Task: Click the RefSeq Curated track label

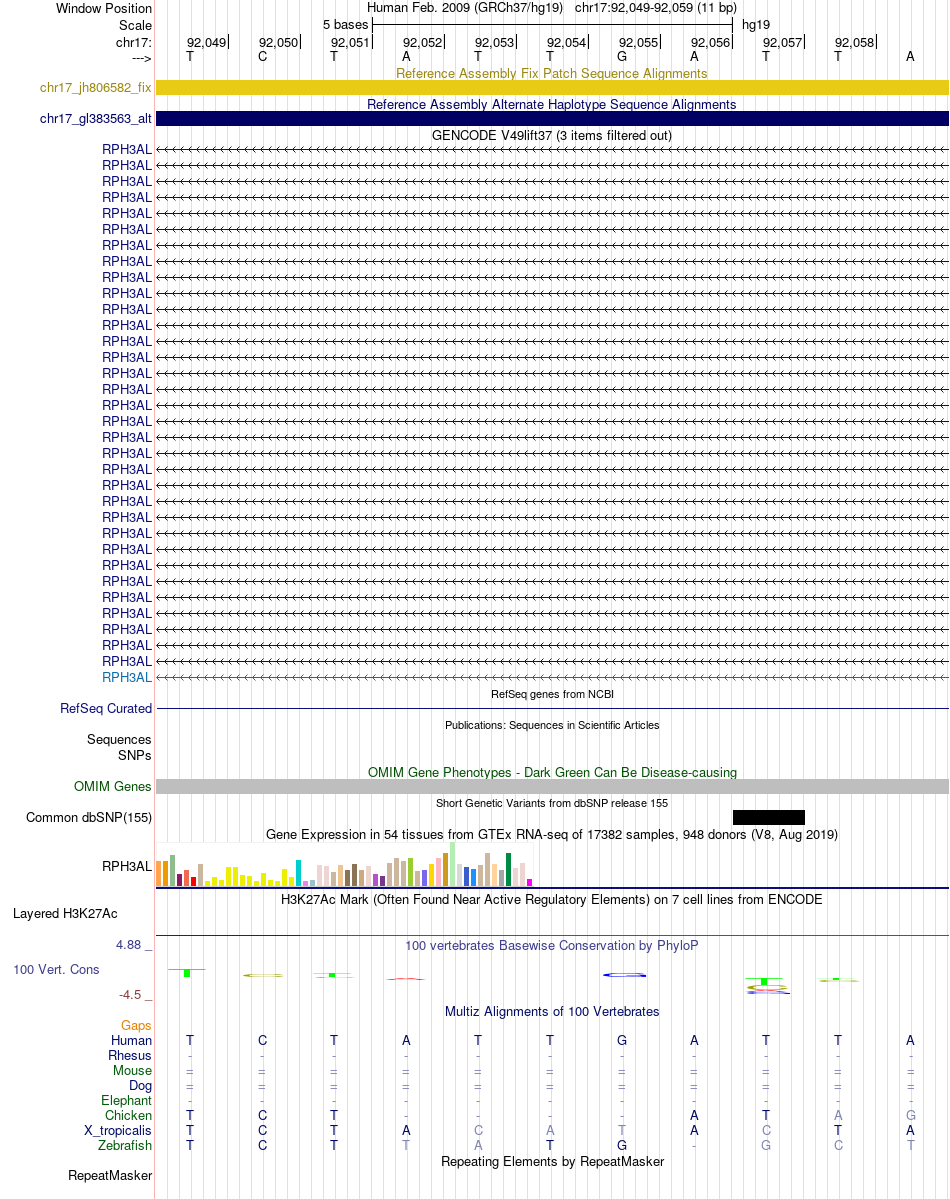Action: [x=106, y=709]
